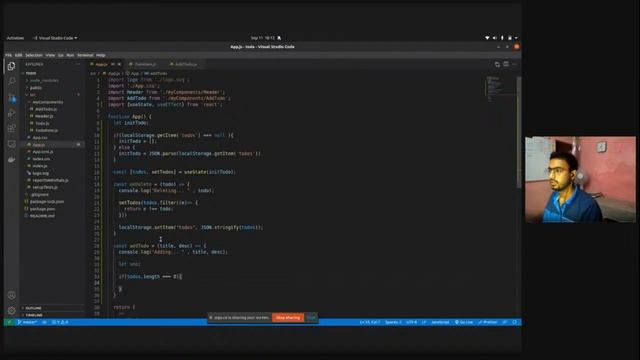Screen dimensions: 640x360
Task: Click the UTF-8 encoding status item
Action: click(x=412, y=322)
